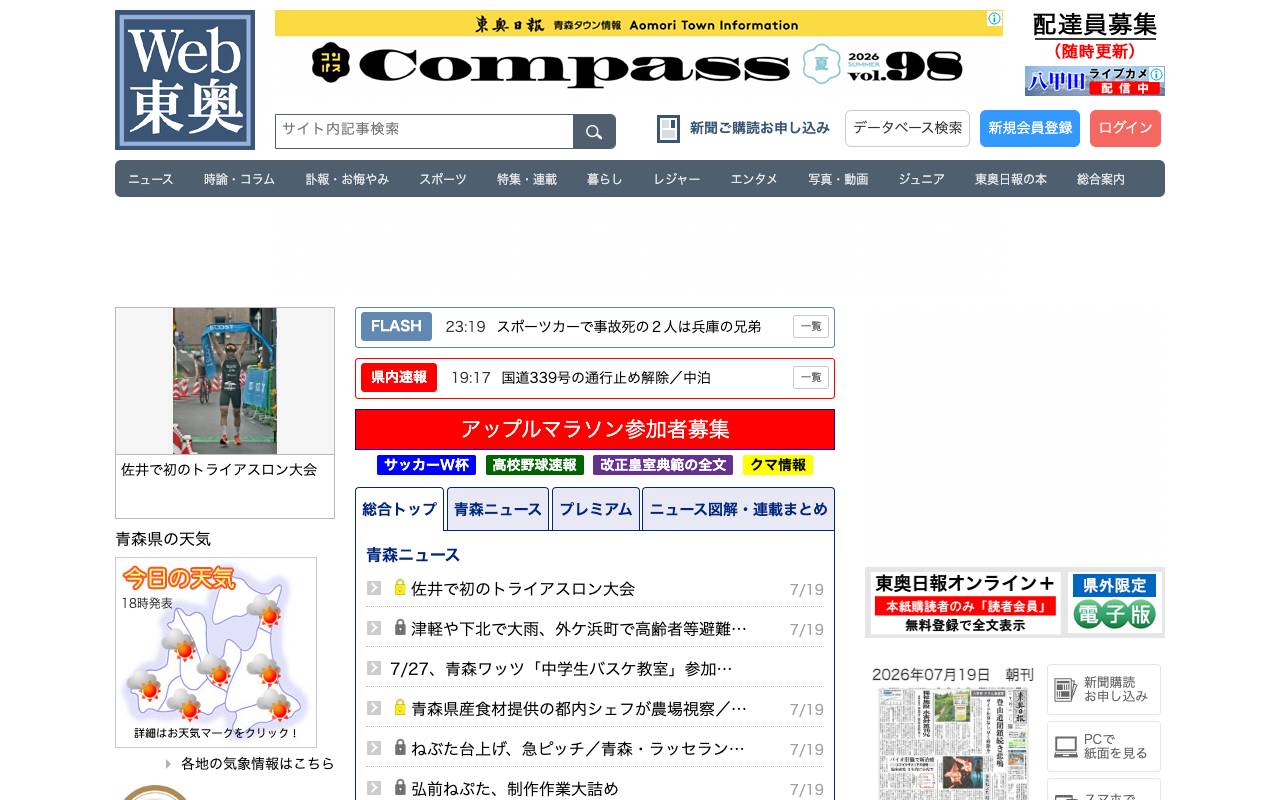Click the 東奥日報オンライン＋ banner

click(965, 603)
